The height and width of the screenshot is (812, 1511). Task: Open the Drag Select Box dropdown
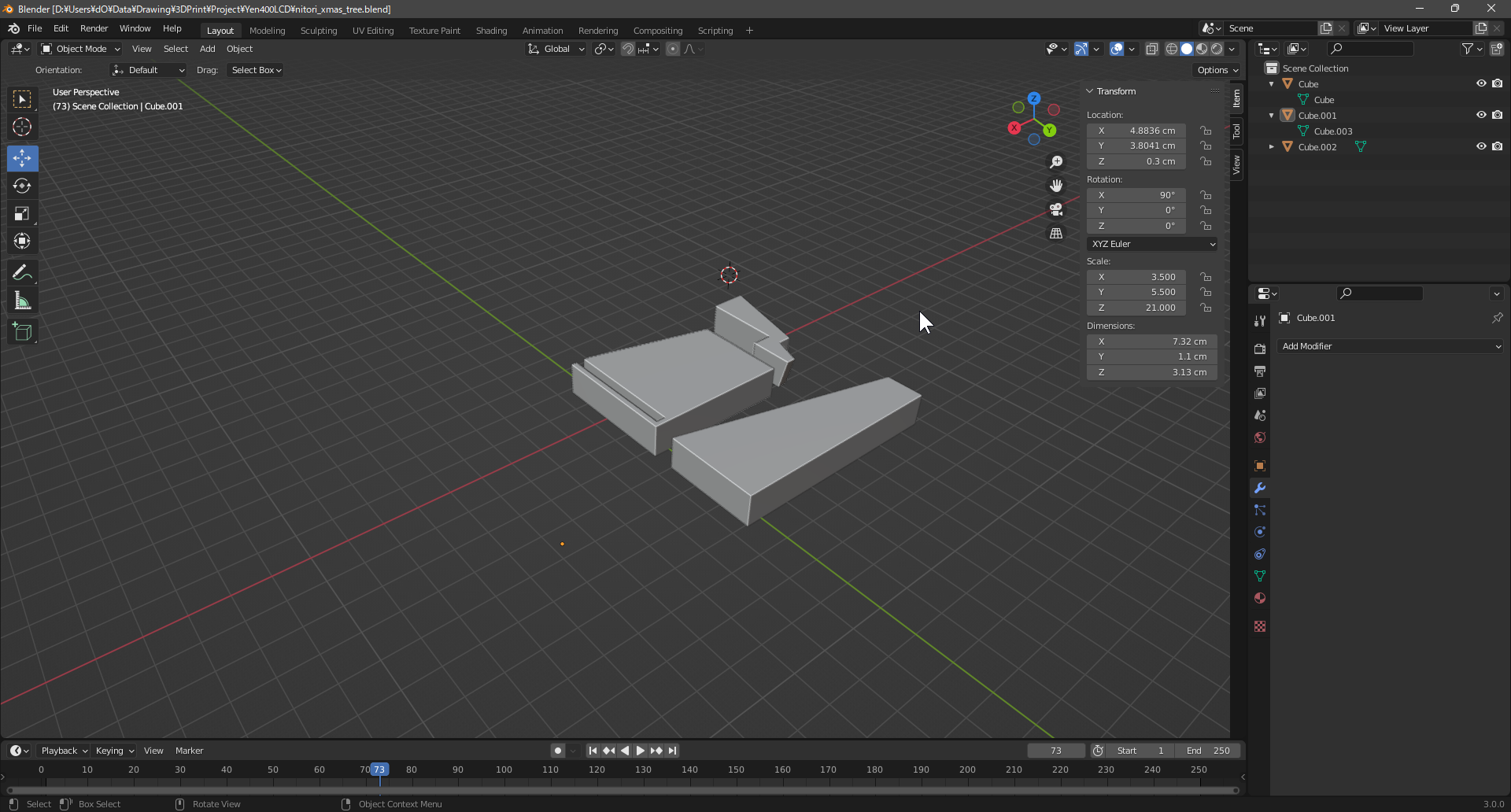tap(256, 70)
